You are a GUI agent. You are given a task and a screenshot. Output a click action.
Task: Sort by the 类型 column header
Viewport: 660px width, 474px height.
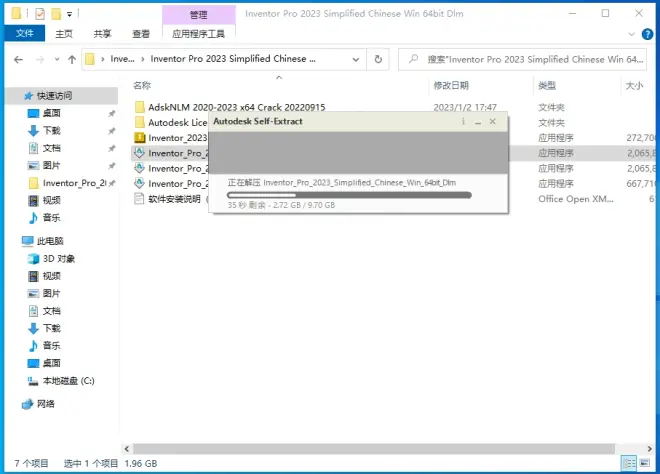547,85
